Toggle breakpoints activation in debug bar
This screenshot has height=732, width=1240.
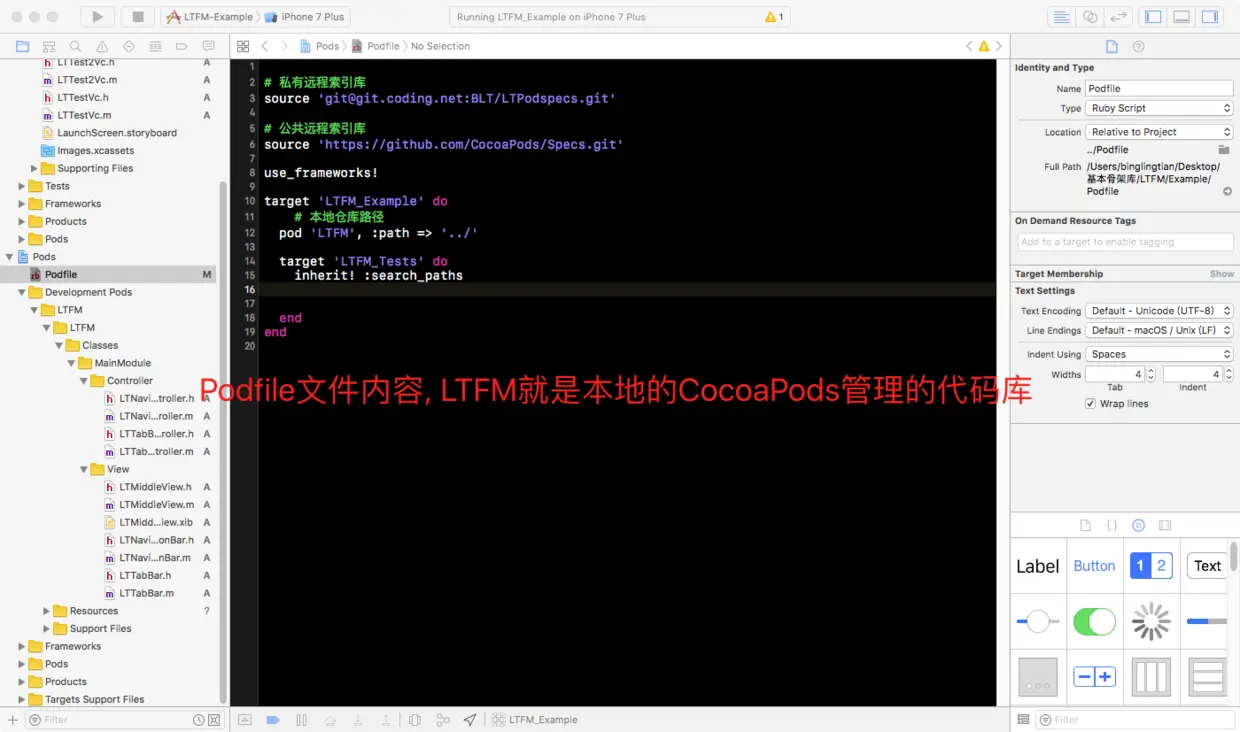click(272, 720)
